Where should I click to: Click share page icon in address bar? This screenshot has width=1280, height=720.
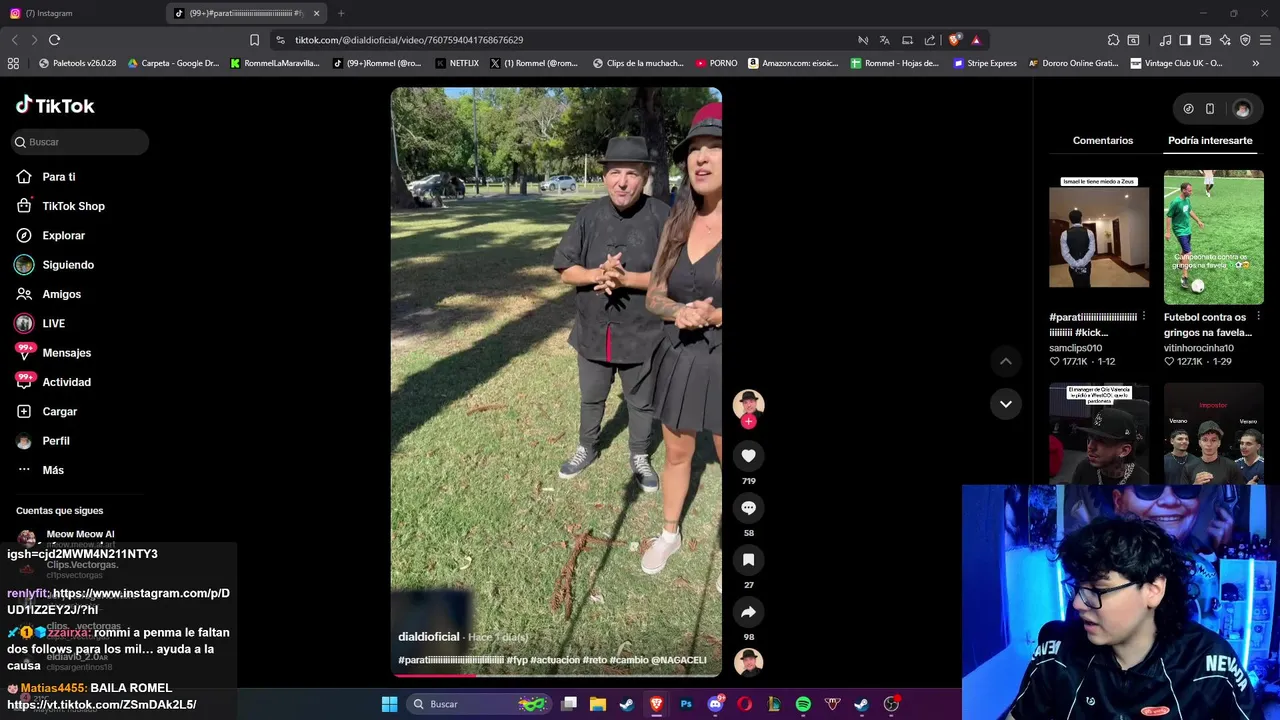(x=930, y=40)
